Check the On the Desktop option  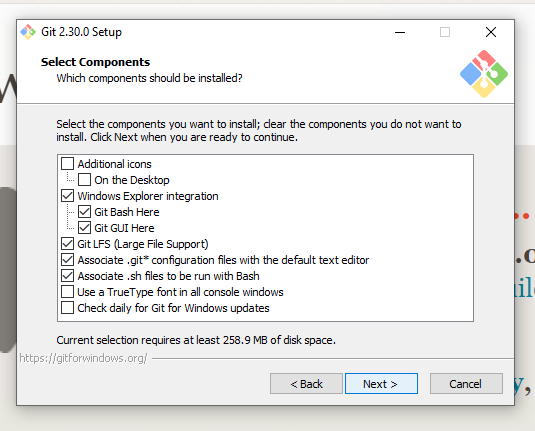coord(84,179)
